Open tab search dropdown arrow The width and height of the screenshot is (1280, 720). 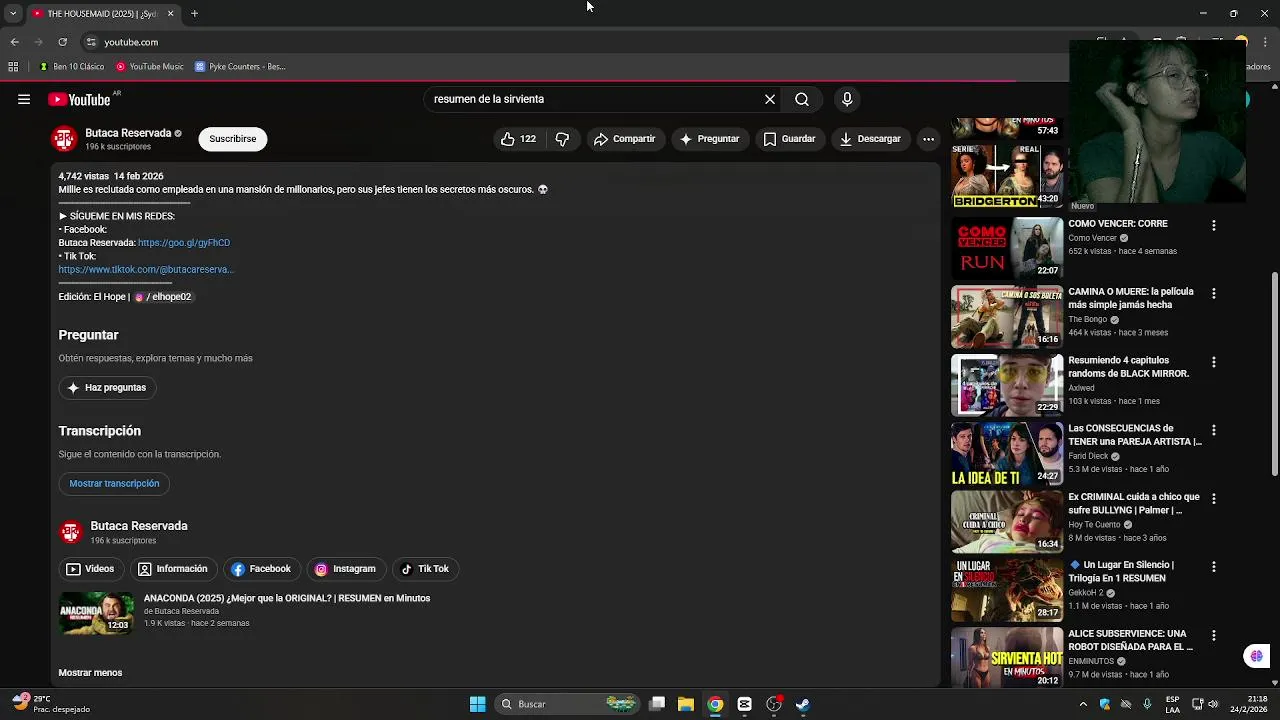13,13
